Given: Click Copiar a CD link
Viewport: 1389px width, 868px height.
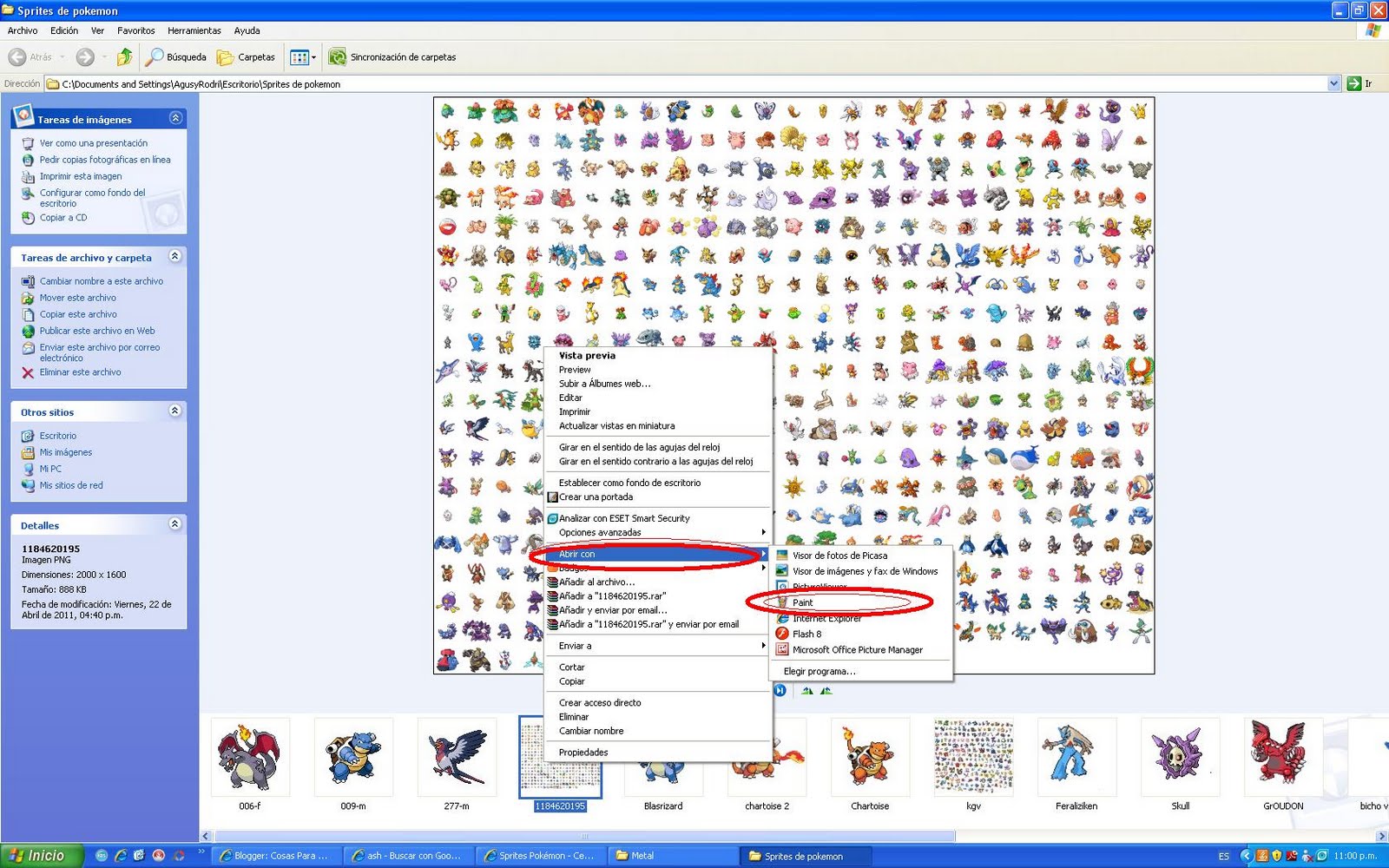Looking at the screenshot, I should point(63,218).
